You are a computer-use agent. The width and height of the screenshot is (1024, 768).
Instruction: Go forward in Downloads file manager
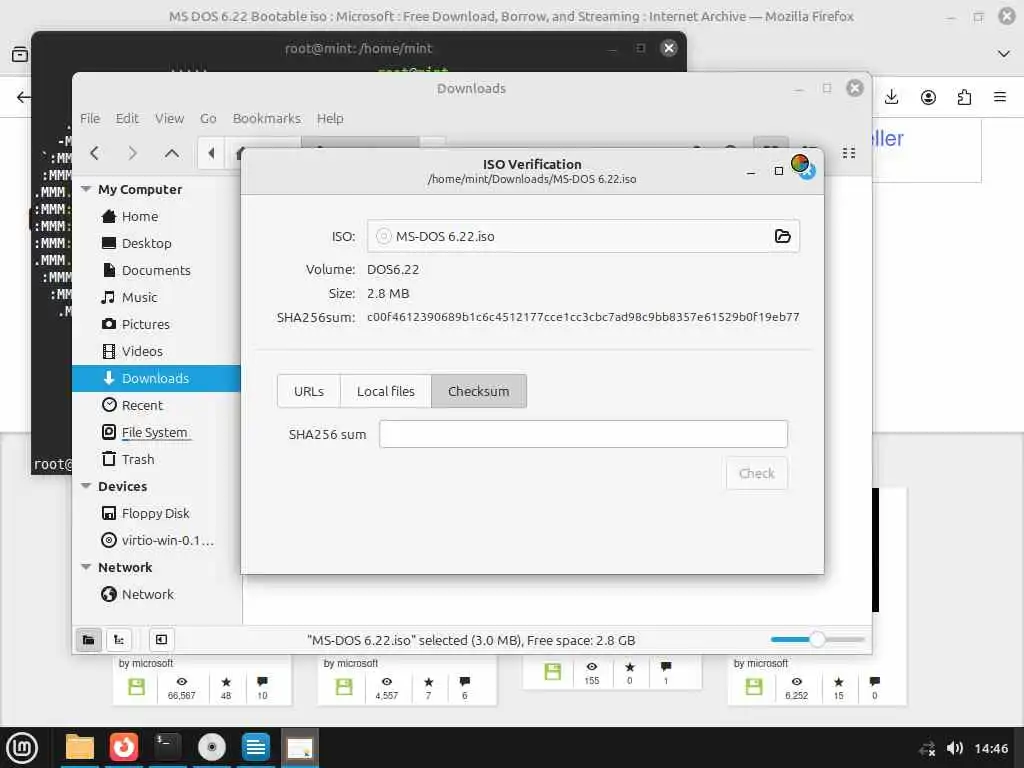click(x=133, y=153)
